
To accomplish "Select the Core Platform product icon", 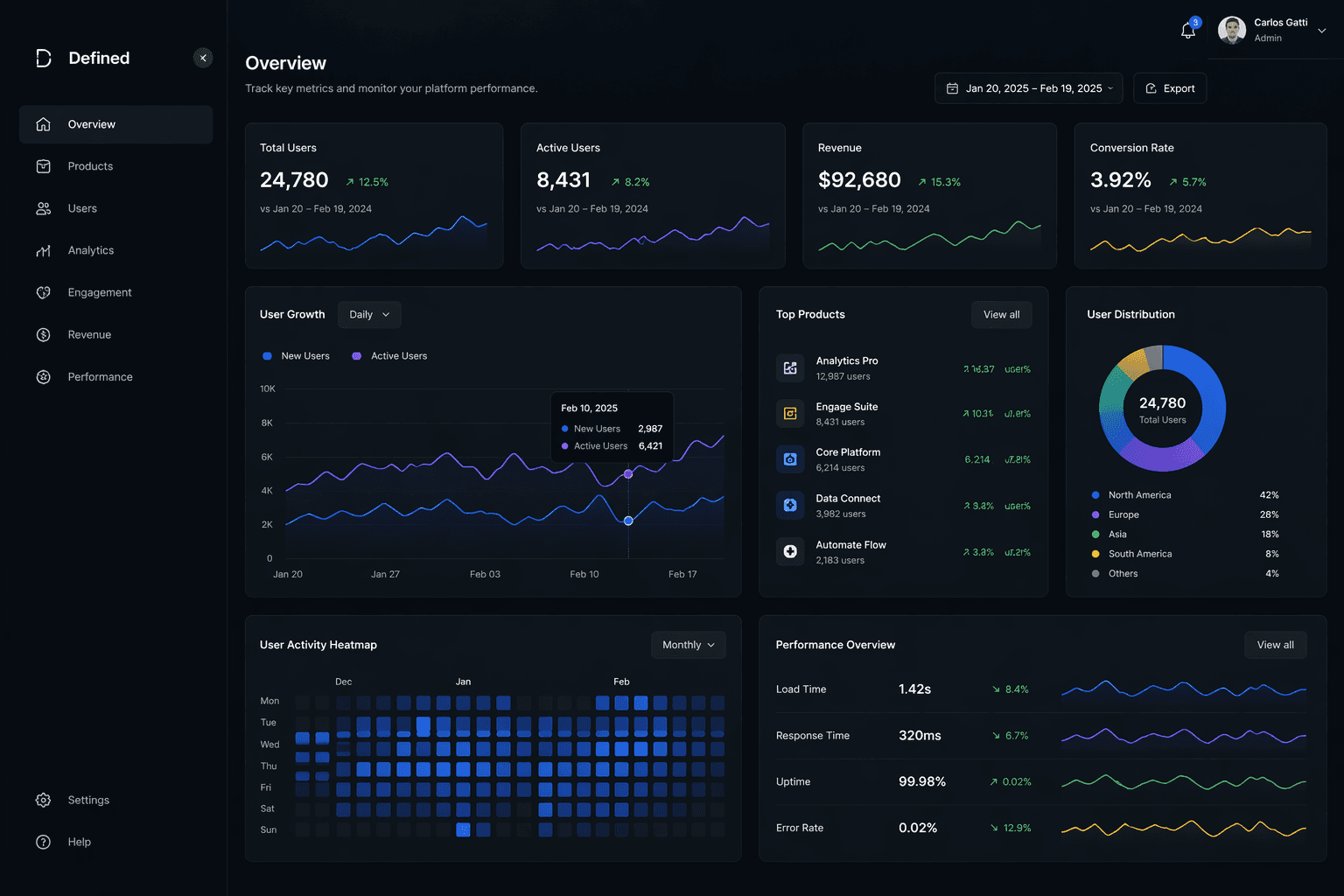I will (x=790, y=459).
